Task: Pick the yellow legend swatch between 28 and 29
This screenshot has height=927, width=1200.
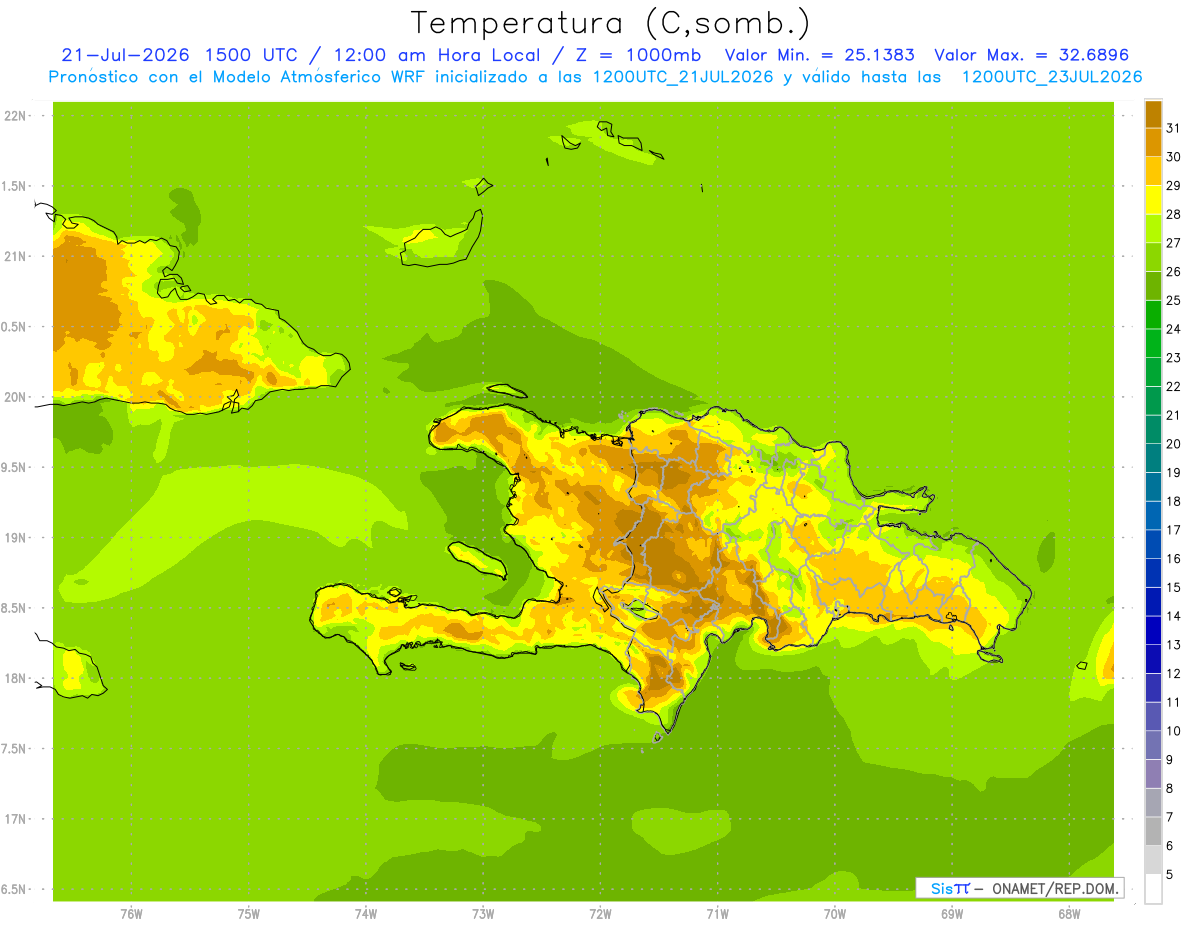Action: pyautogui.click(x=1153, y=199)
